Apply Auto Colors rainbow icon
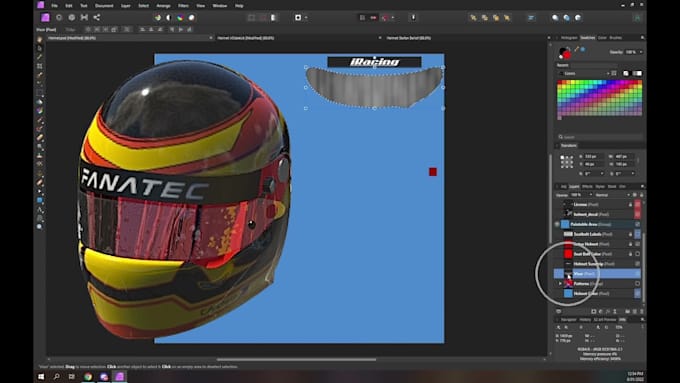This screenshot has height=383, width=680. (180, 18)
